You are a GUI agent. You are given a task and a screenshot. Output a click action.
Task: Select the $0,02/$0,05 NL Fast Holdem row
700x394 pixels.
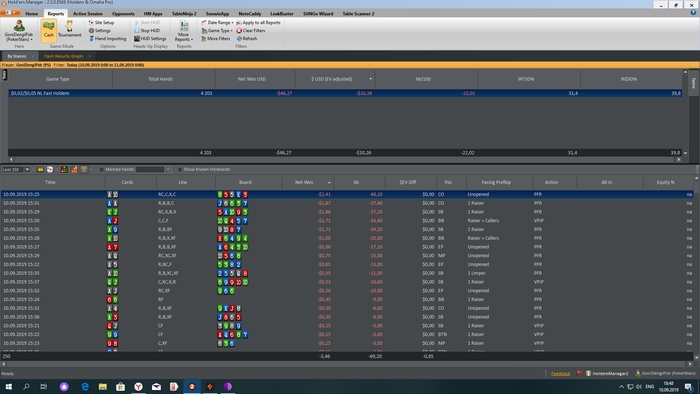(345, 93)
